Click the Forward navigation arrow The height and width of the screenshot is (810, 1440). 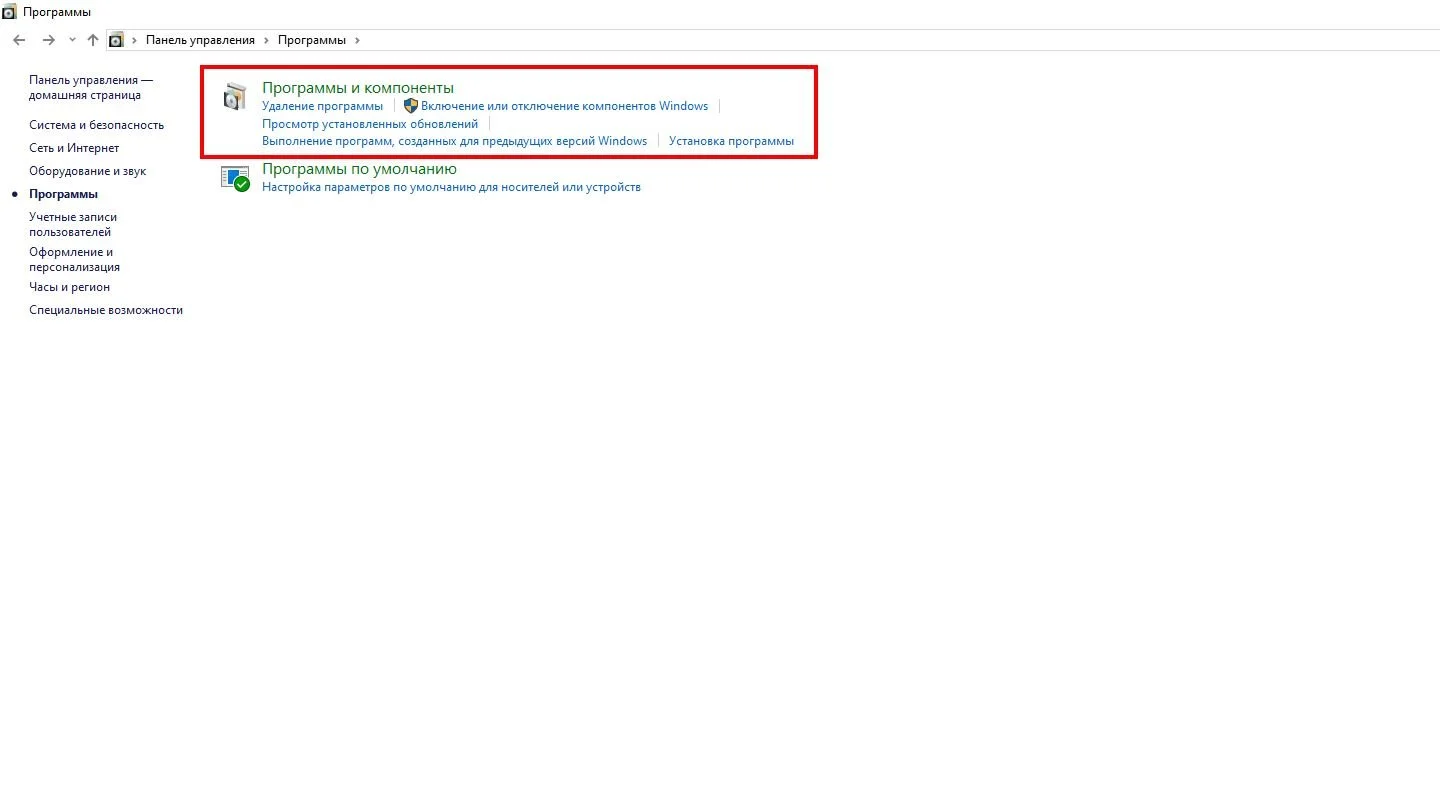(x=48, y=40)
